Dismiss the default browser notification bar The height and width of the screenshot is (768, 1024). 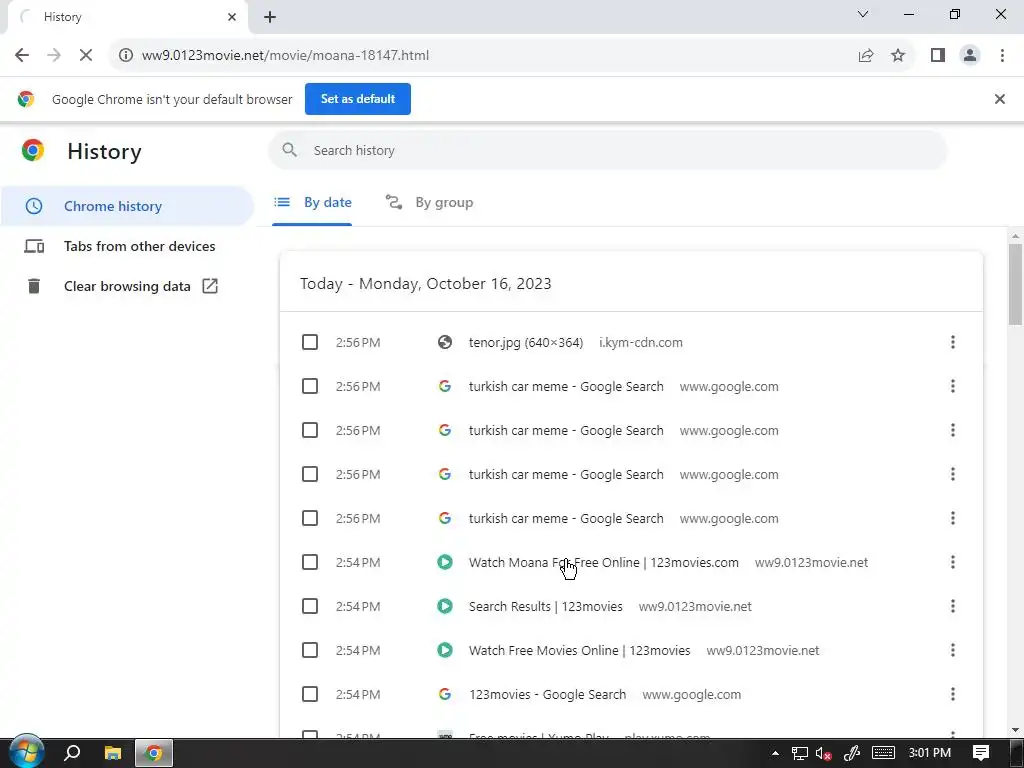999,99
